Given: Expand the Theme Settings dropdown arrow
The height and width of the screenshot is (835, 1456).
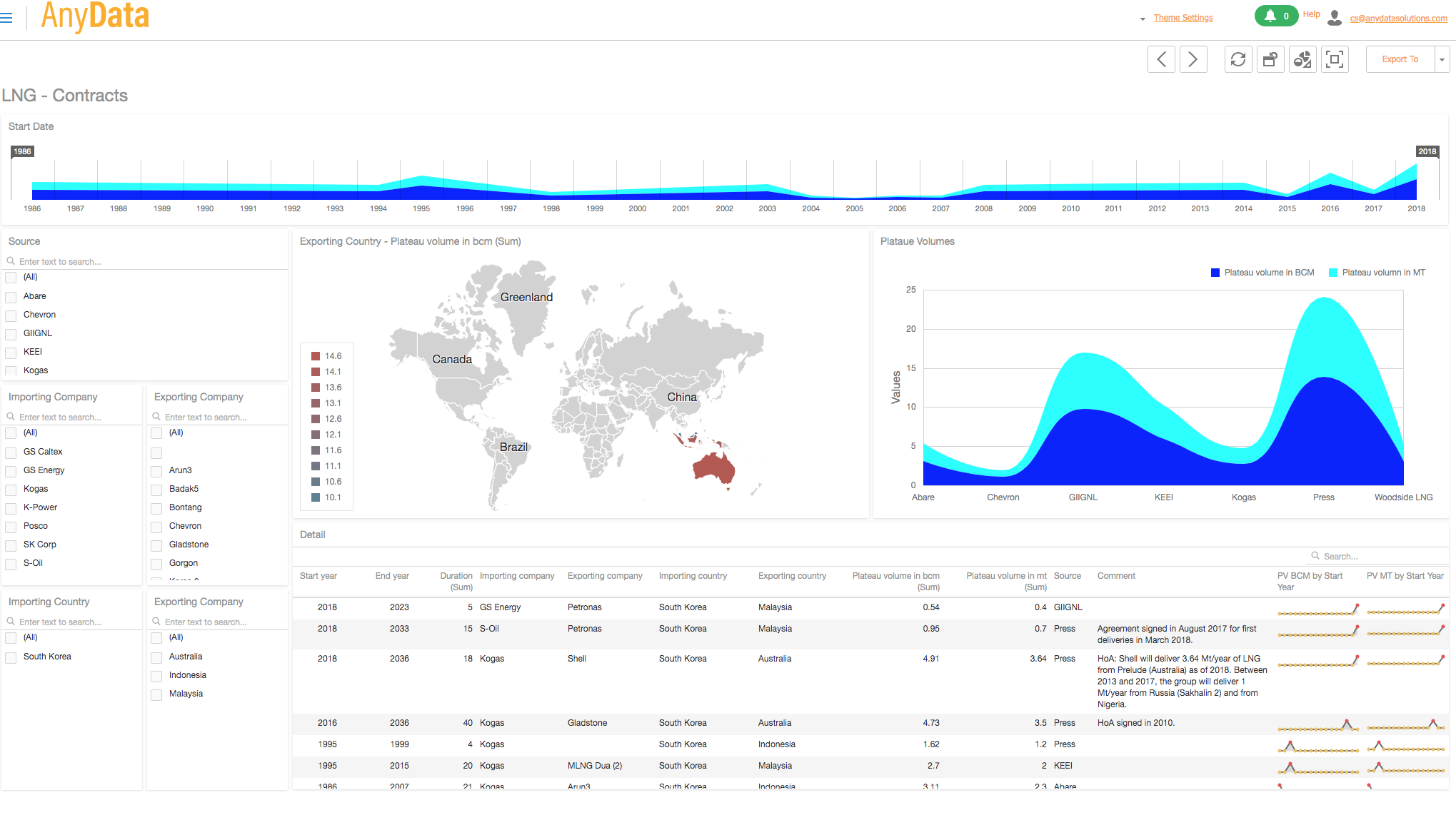Looking at the screenshot, I should tap(1143, 19).
